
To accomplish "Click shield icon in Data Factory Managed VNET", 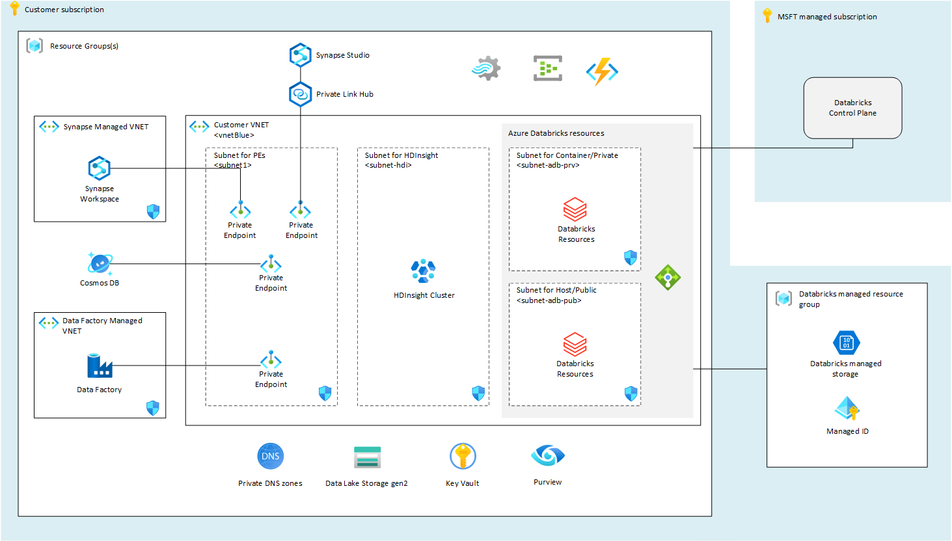I will (x=153, y=408).
